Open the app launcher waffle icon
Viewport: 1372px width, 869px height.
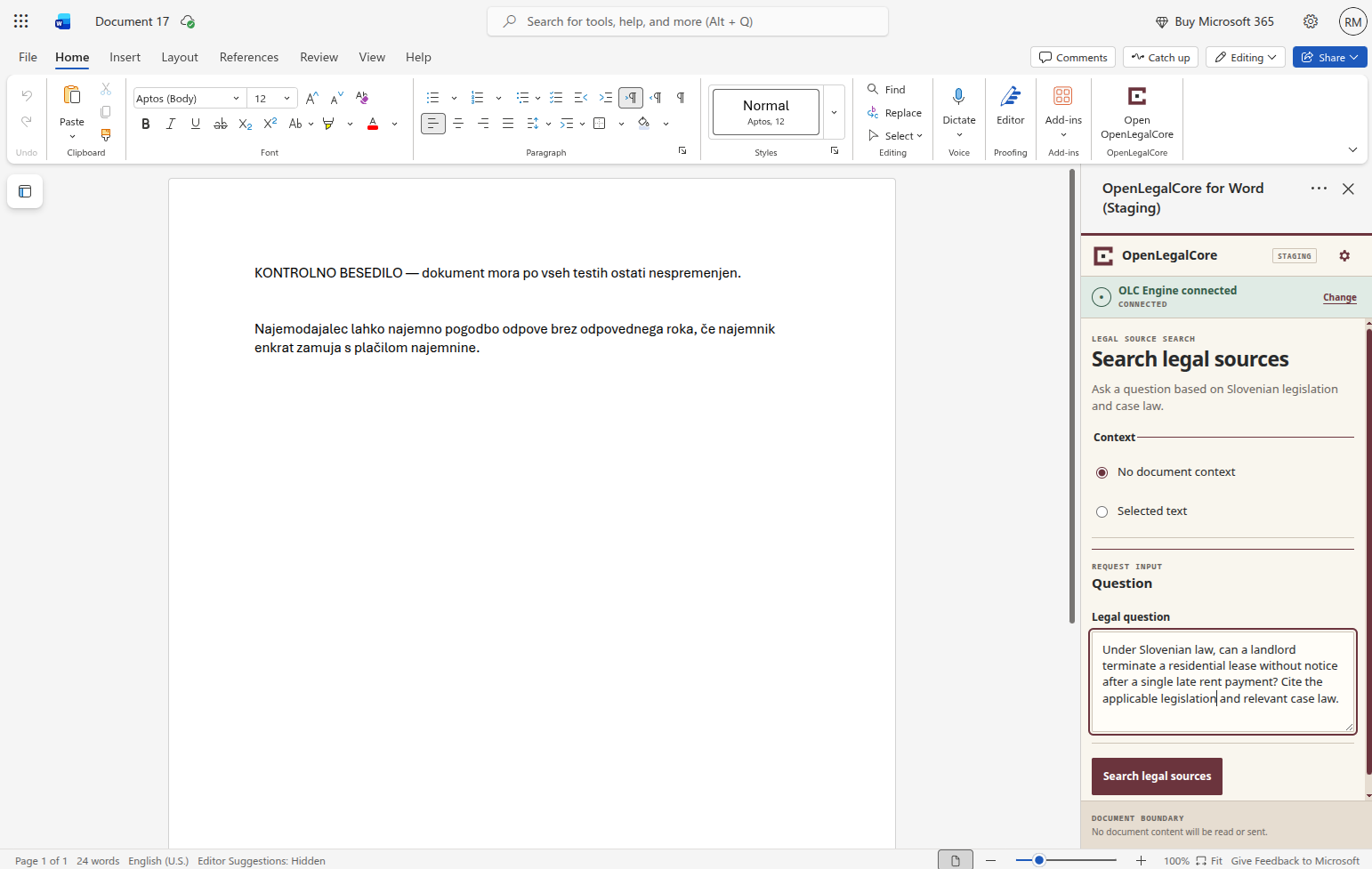coord(21,21)
